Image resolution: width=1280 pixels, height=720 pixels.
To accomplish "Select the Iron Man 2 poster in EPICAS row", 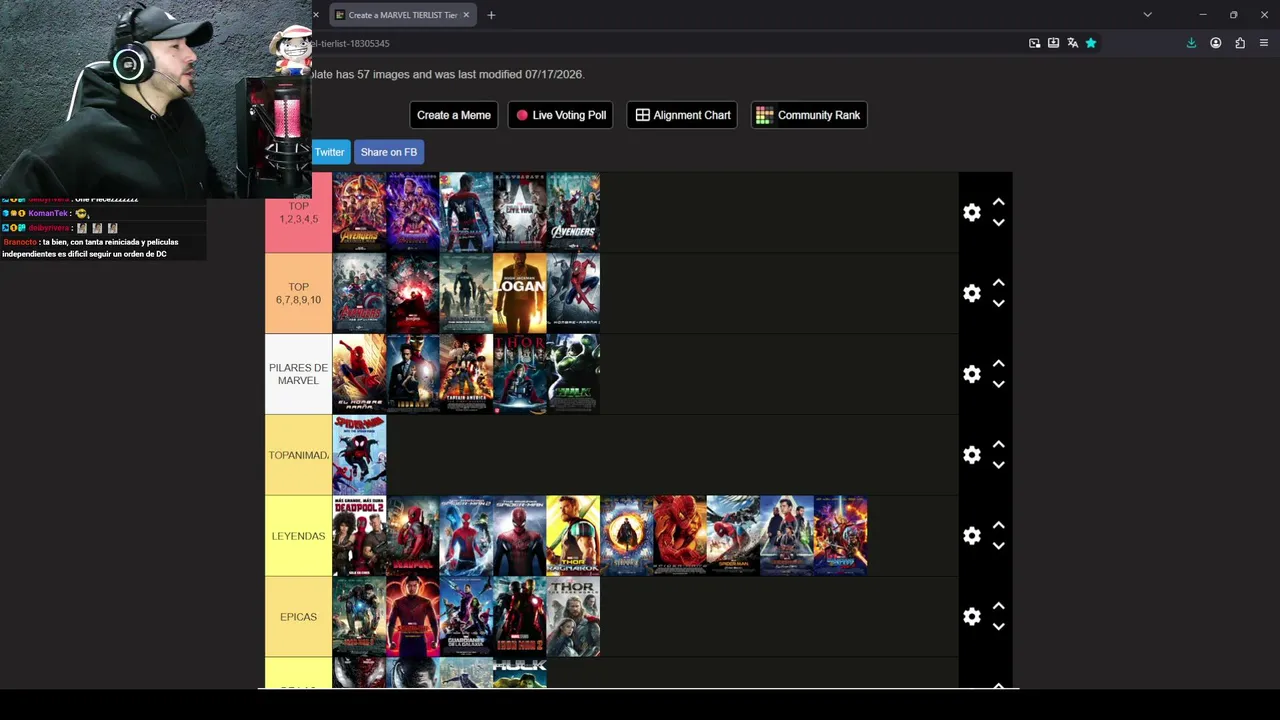I will coord(520,617).
